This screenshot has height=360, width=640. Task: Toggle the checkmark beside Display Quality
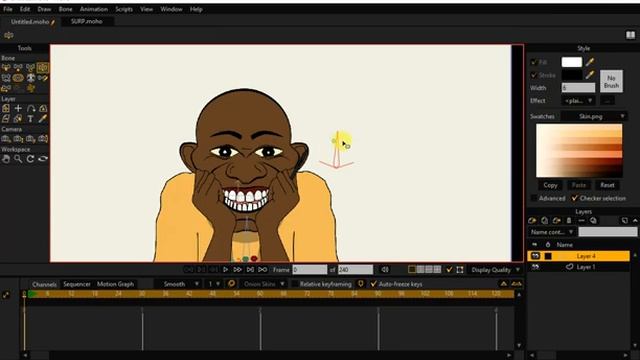point(449,269)
